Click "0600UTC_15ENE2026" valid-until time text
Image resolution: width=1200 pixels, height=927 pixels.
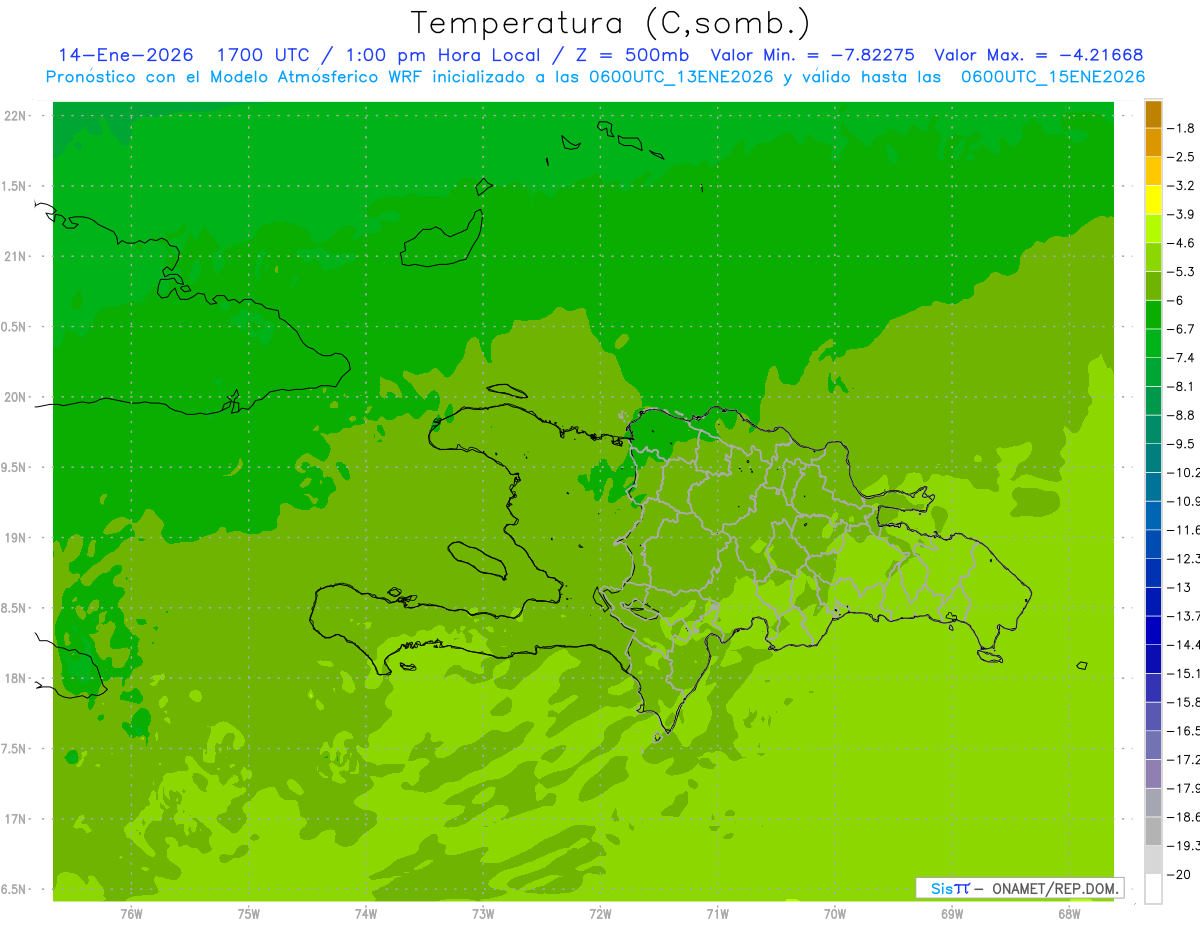1053,77
